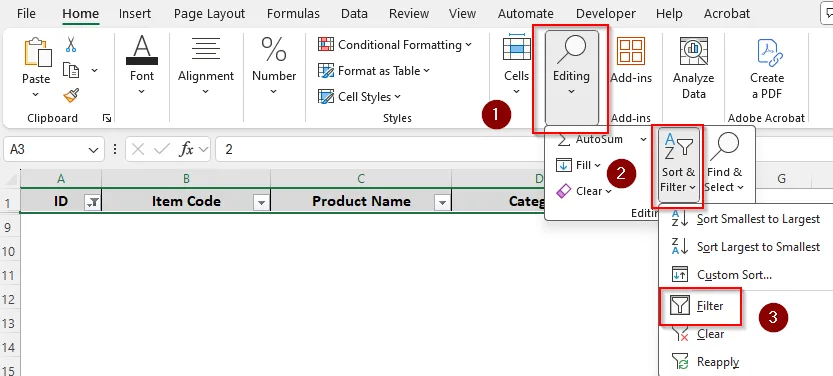Open the Name Box dropdown arrow
The image size is (833, 376).
[93, 150]
